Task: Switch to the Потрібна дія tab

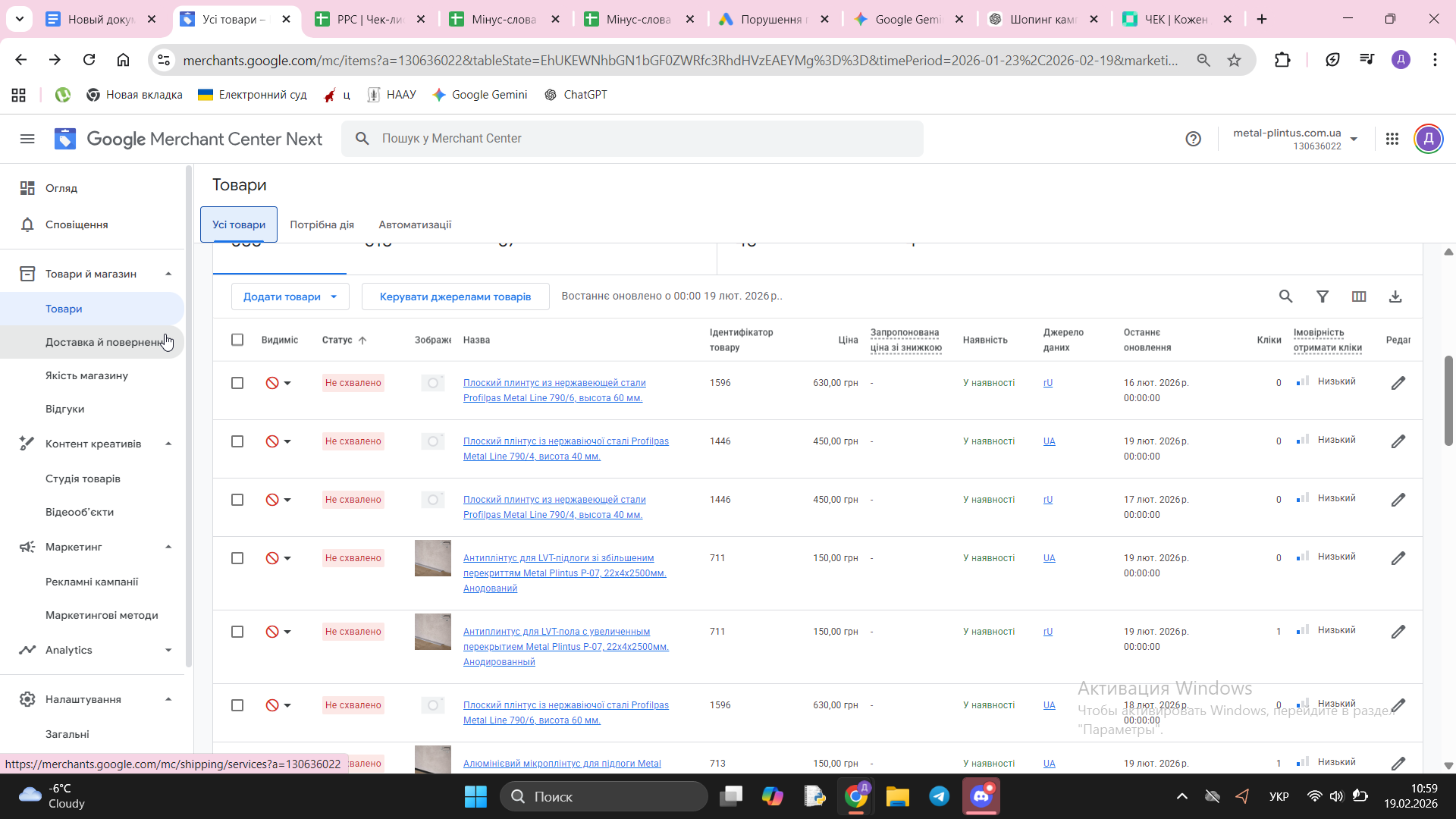Action: (322, 224)
